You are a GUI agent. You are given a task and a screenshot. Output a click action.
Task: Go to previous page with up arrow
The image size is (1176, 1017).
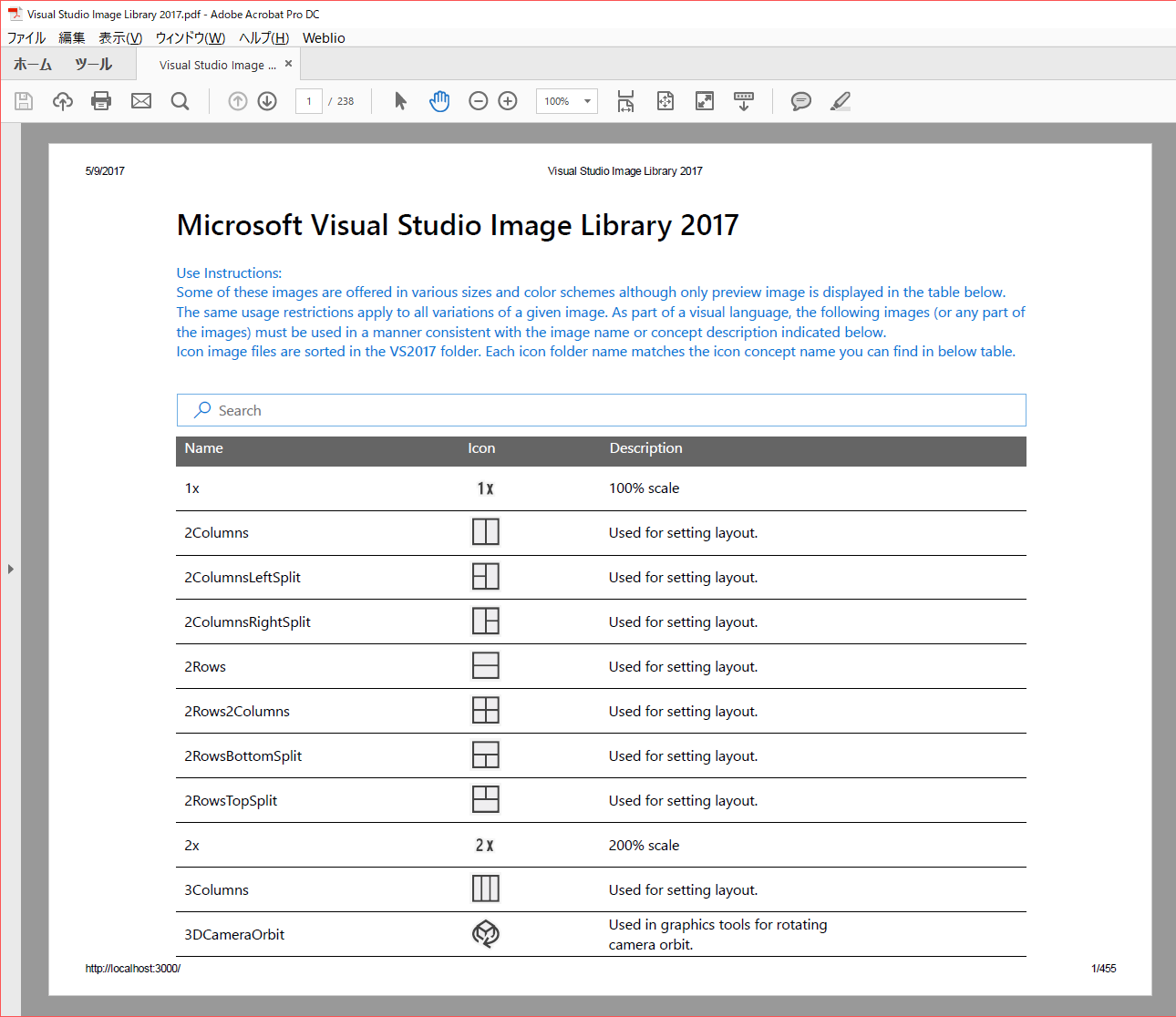tap(238, 101)
